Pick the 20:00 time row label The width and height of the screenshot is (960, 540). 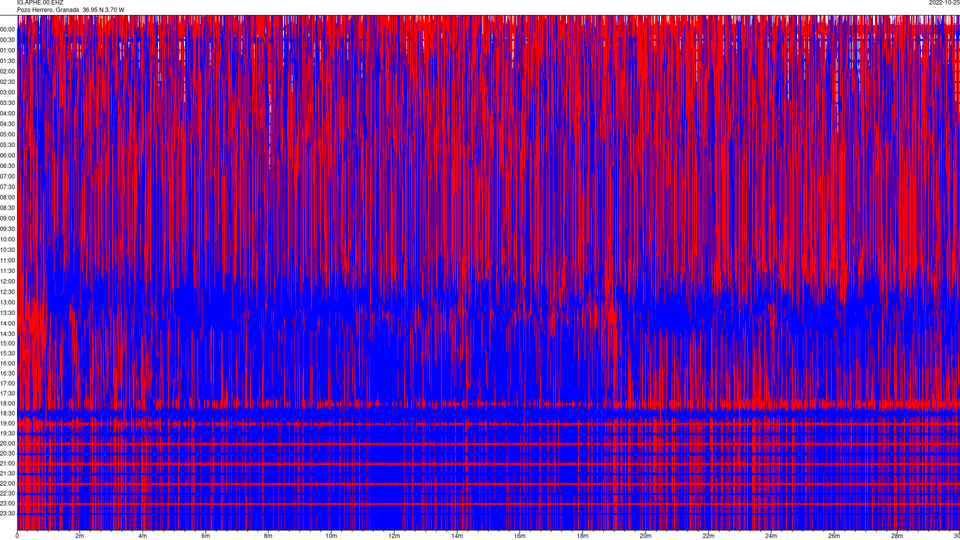point(7,443)
